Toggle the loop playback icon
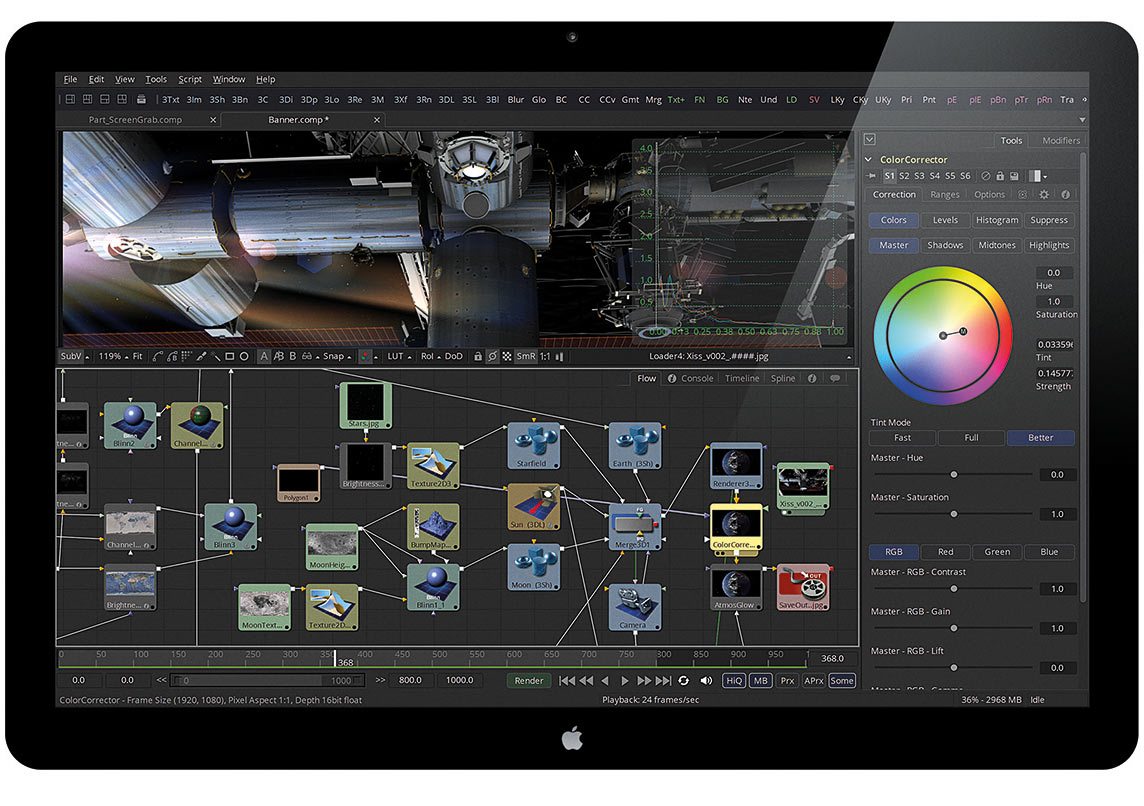Image resolution: width=1144 pixels, height=806 pixels. point(684,681)
